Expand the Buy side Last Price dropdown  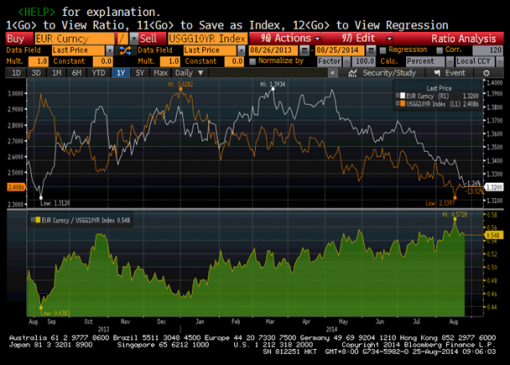(109, 50)
